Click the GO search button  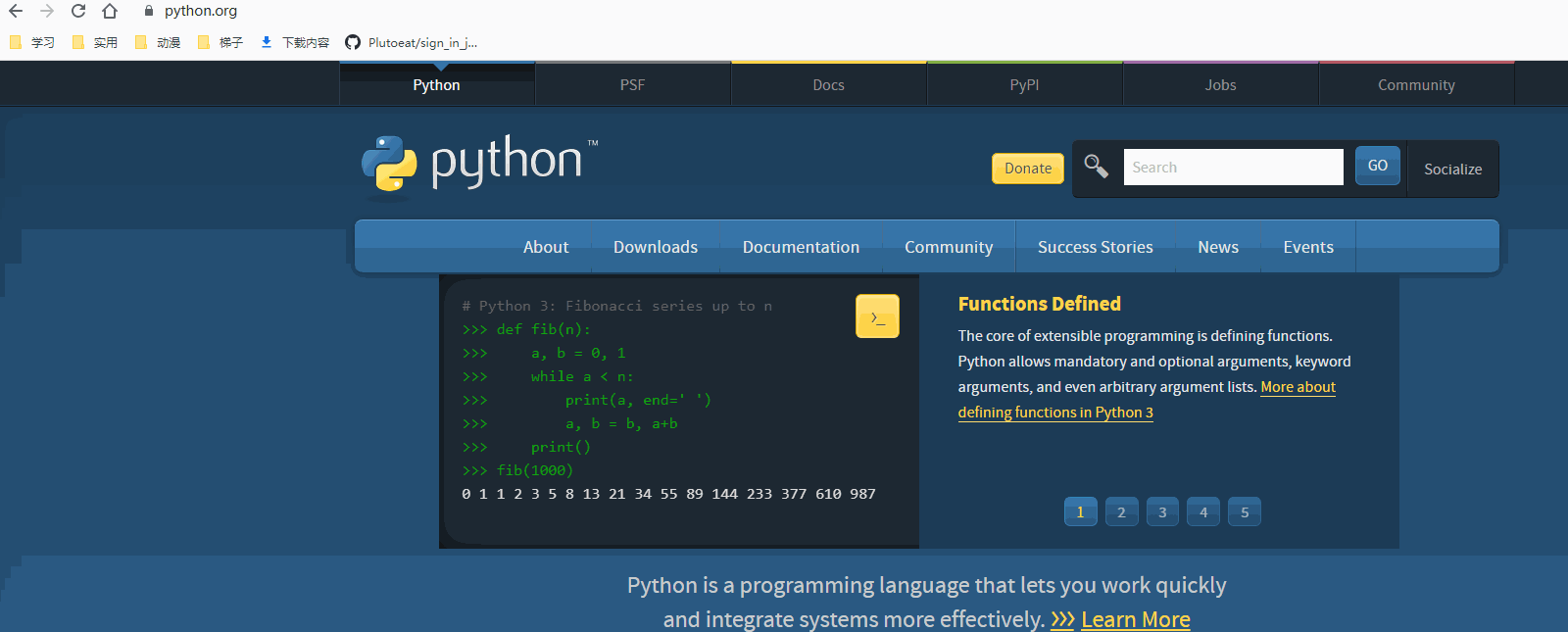coord(1378,166)
